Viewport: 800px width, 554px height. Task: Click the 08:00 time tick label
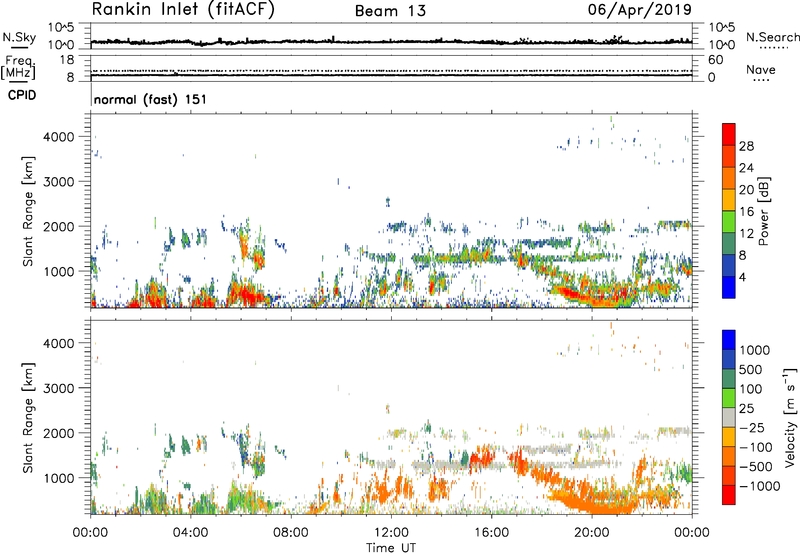(291, 533)
